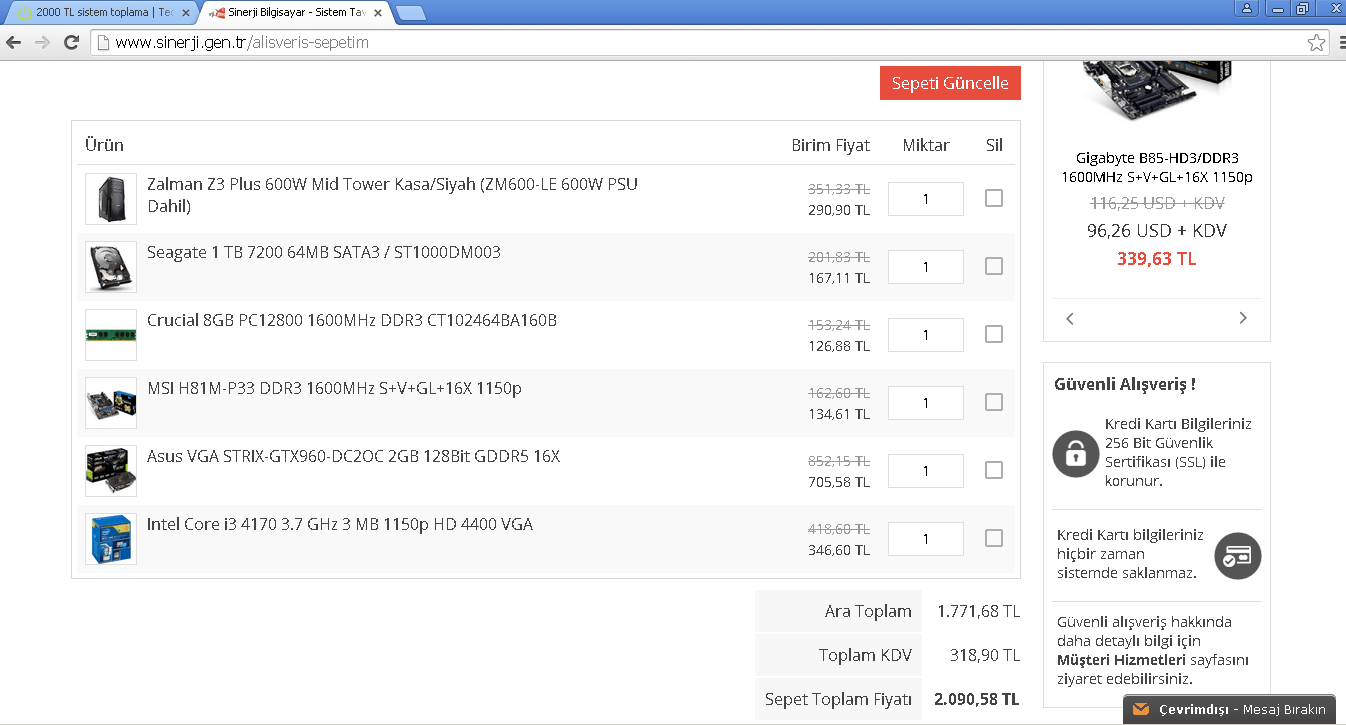Mark MSI H81M-P33 for removal
The height and width of the screenshot is (725, 1346).
(x=993, y=402)
